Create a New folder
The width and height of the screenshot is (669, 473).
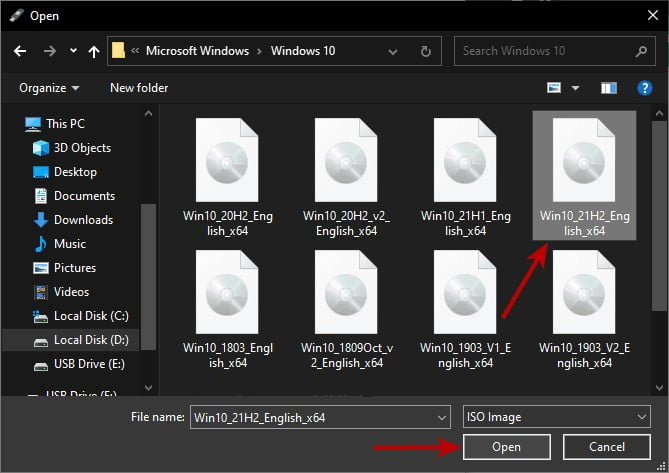(x=139, y=88)
